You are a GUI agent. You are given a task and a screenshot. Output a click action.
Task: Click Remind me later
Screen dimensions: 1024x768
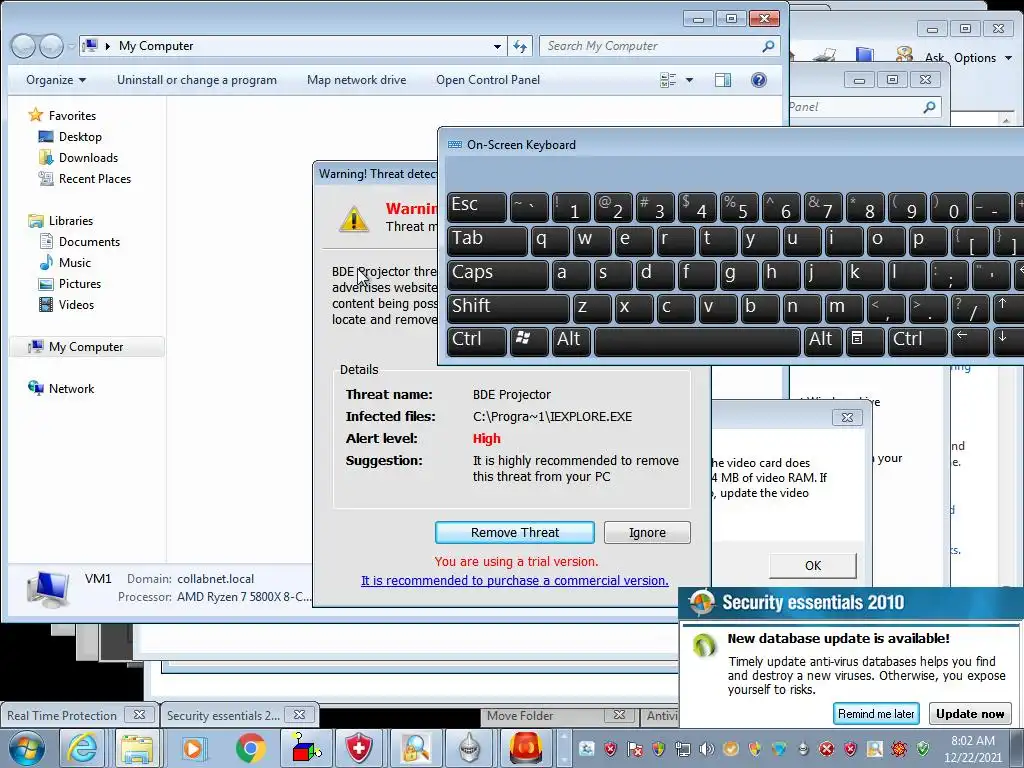pos(876,714)
